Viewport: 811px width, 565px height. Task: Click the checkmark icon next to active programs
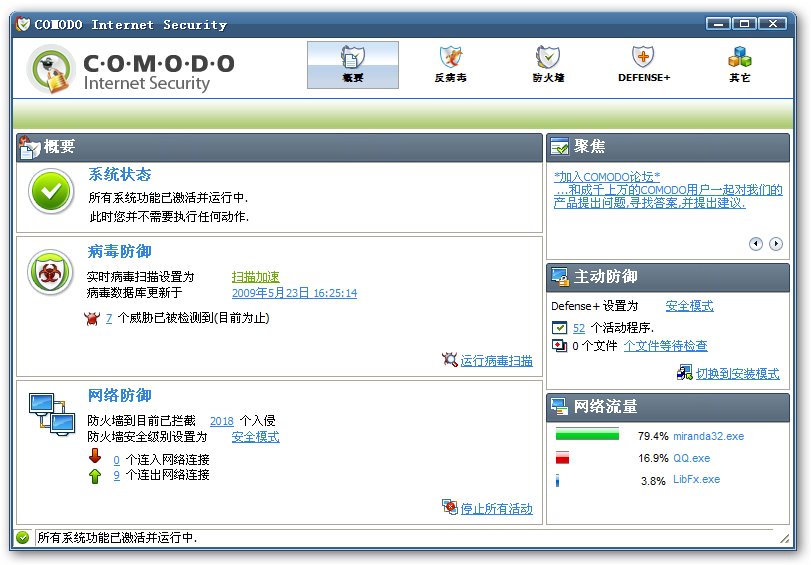click(559, 328)
